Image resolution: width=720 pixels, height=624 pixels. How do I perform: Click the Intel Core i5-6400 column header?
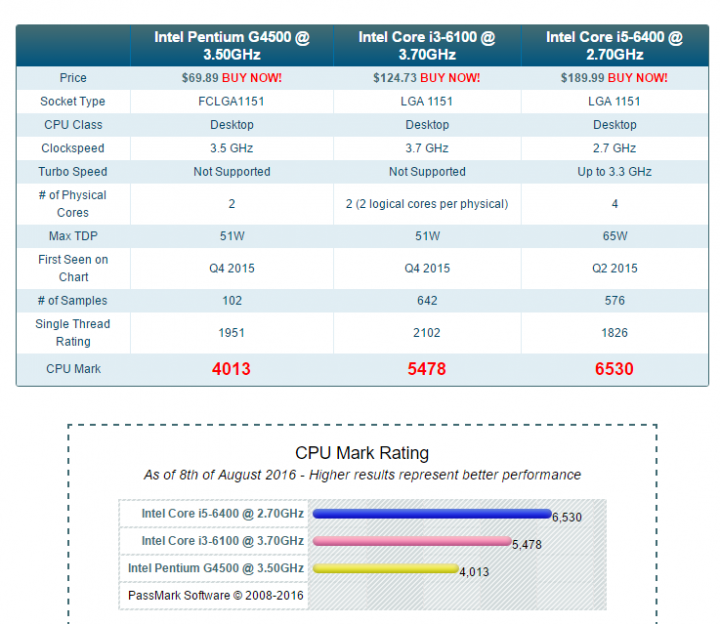tap(614, 45)
